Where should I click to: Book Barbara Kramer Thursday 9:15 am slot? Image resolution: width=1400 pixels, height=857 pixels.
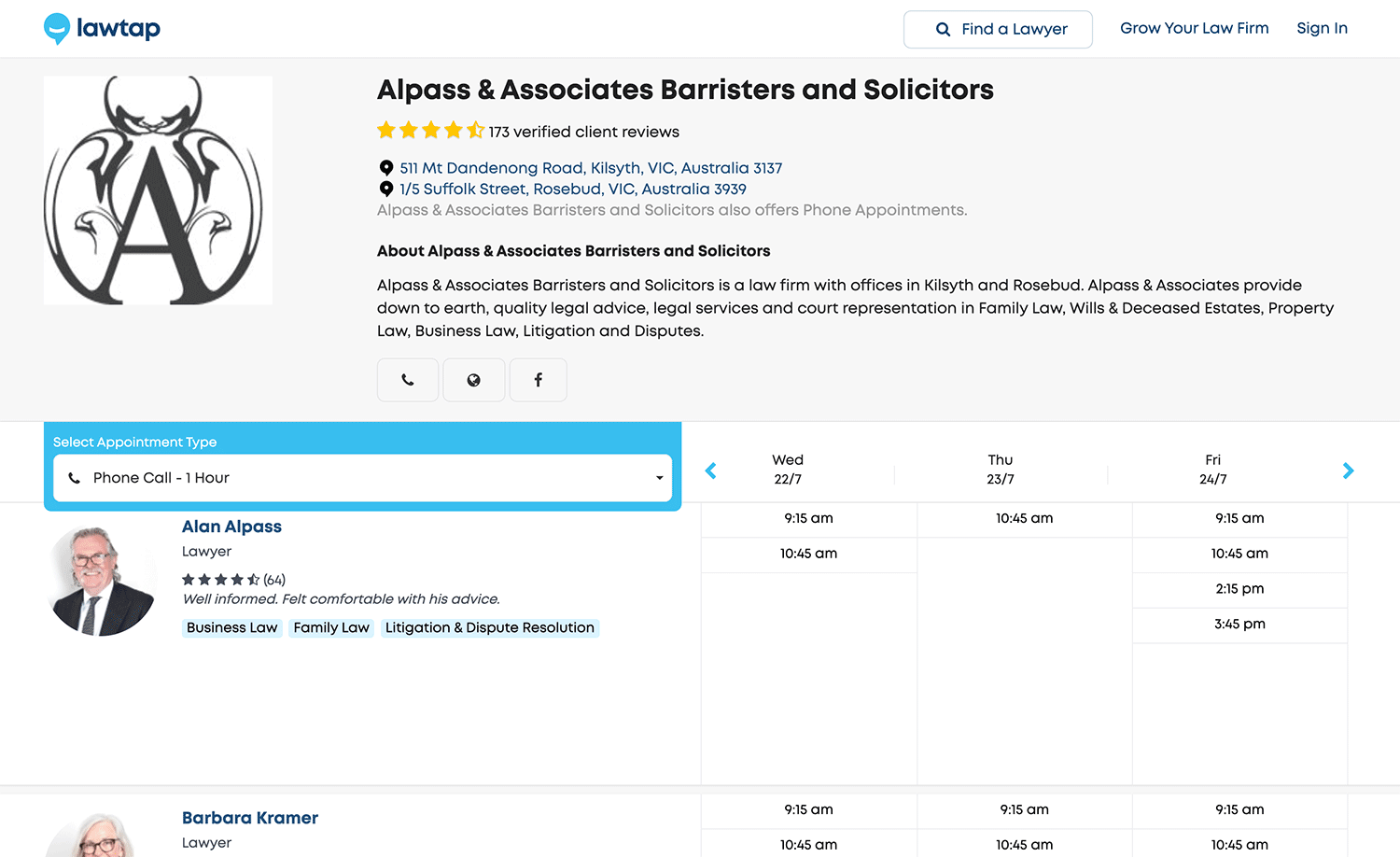1025,810
